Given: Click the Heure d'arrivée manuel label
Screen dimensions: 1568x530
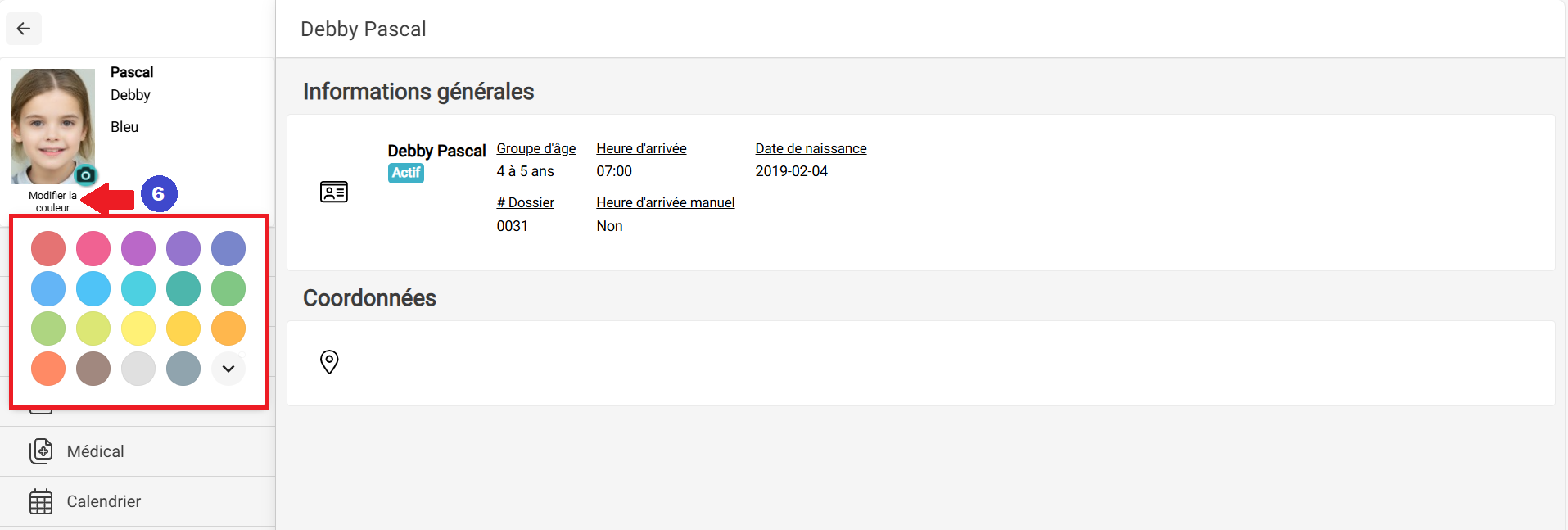Looking at the screenshot, I should (x=666, y=202).
